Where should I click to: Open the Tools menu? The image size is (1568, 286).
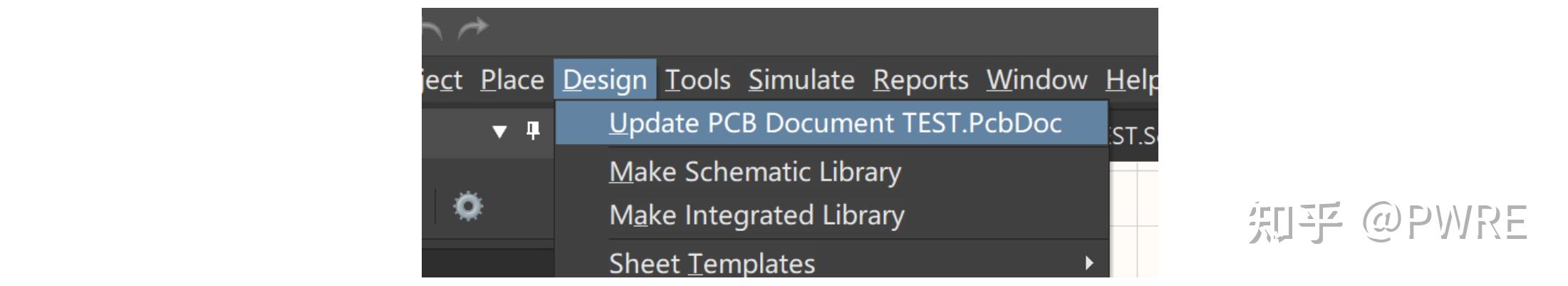point(697,80)
